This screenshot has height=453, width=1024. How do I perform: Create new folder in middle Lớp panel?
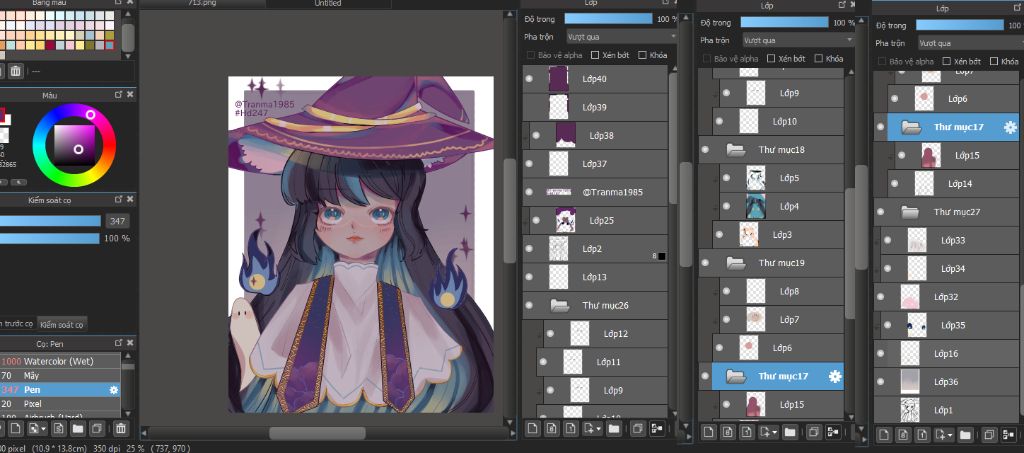(x=790, y=431)
